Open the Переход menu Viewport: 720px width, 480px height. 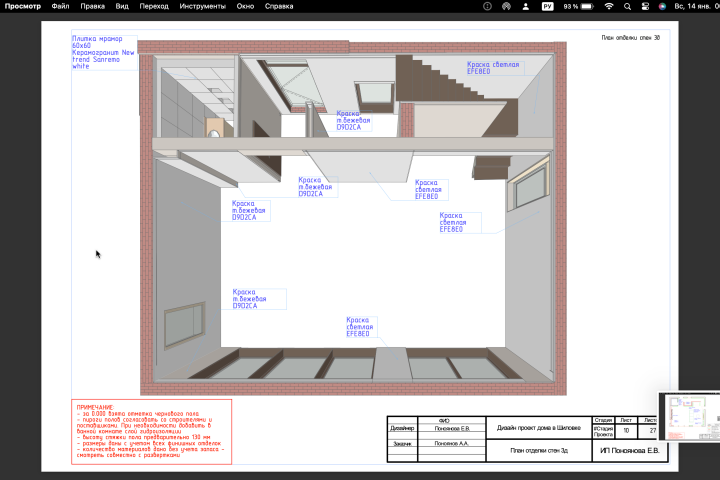click(x=154, y=6)
